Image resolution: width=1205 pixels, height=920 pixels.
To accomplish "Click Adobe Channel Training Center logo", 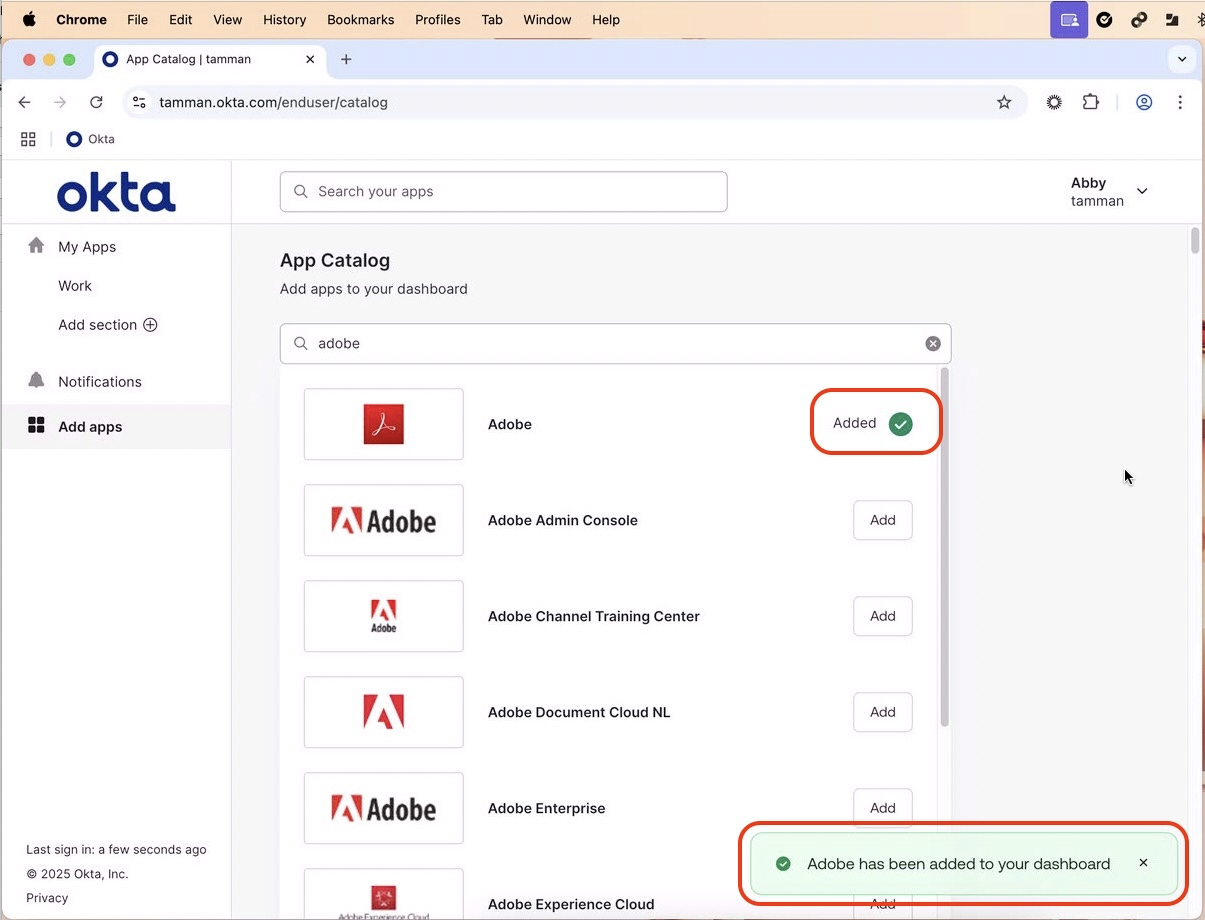I will (x=383, y=616).
